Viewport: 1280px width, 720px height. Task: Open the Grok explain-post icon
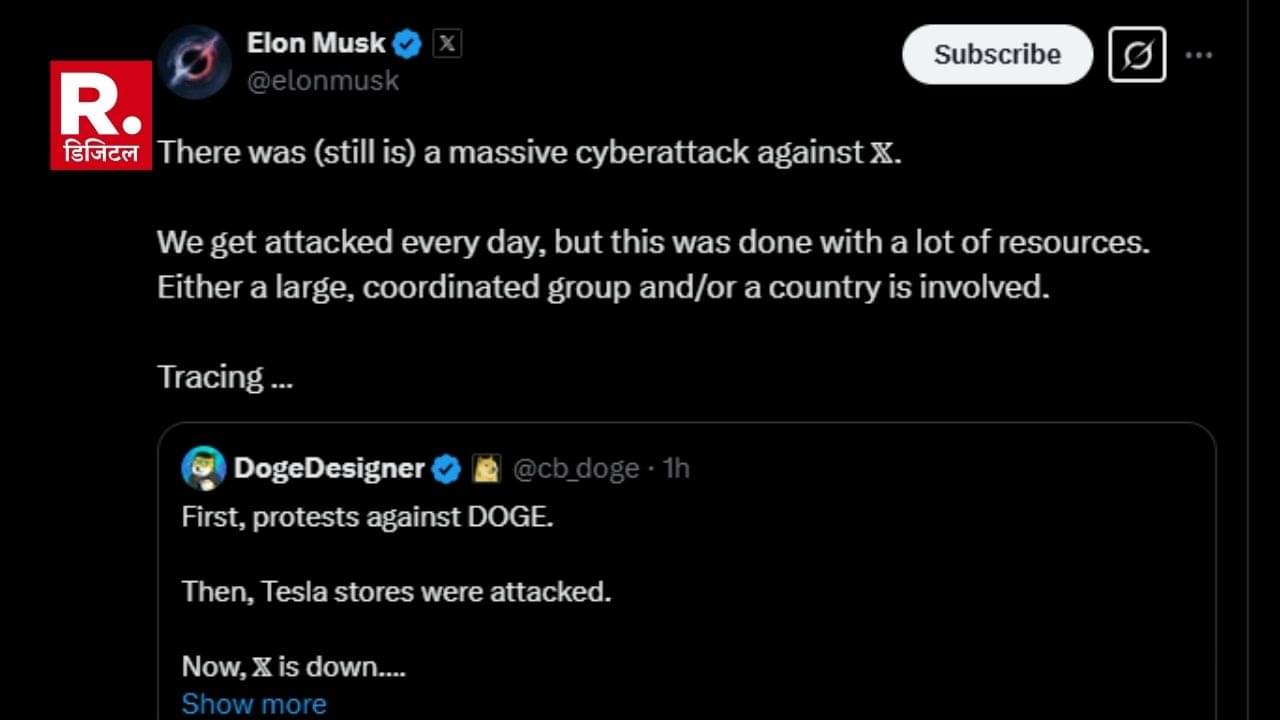point(1137,55)
